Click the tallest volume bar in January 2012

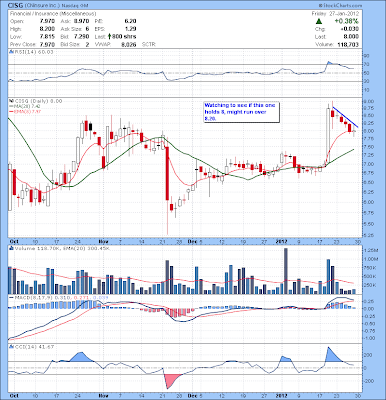pos(286,271)
